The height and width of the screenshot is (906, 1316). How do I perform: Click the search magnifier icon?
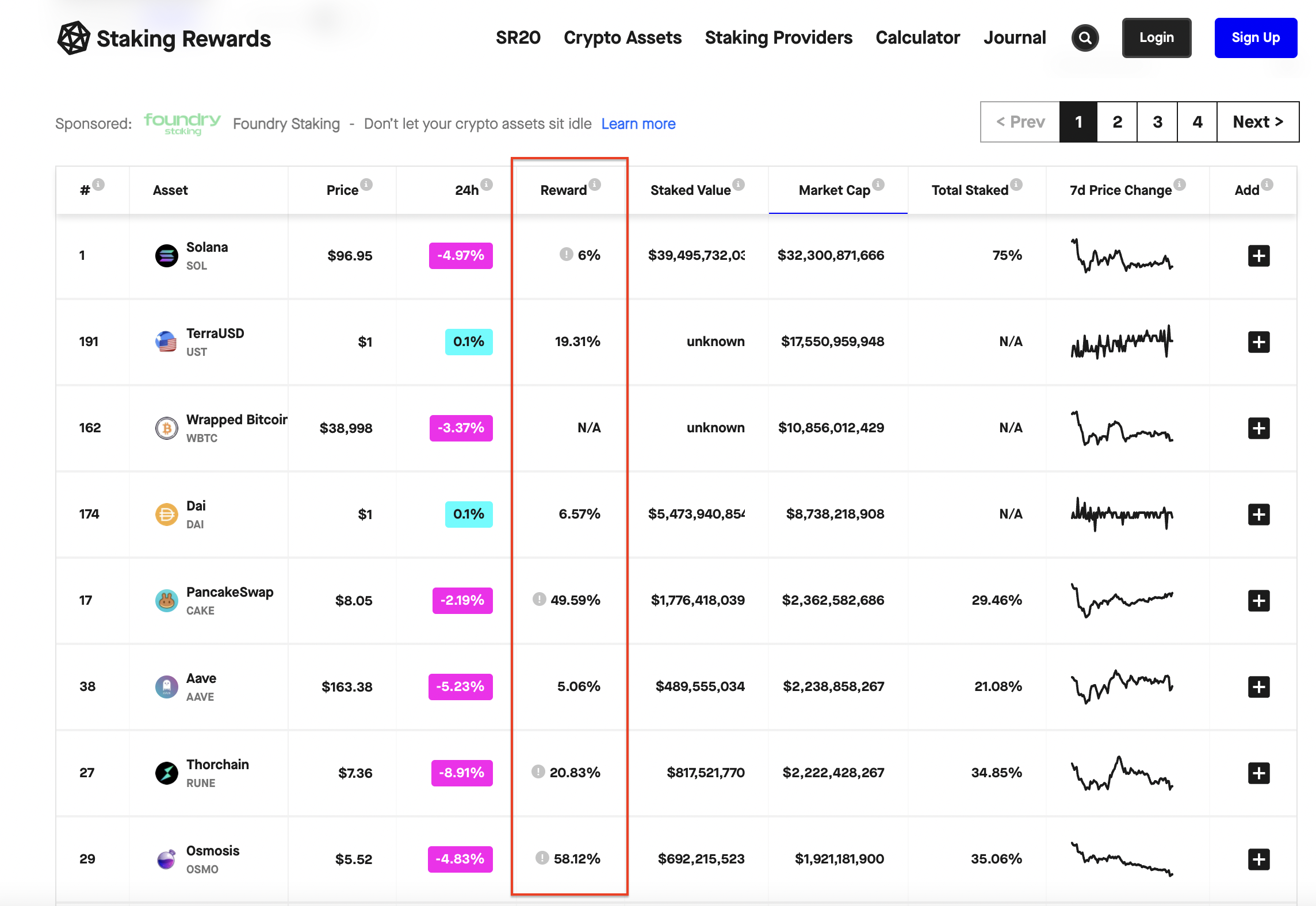[x=1085, y=38]
